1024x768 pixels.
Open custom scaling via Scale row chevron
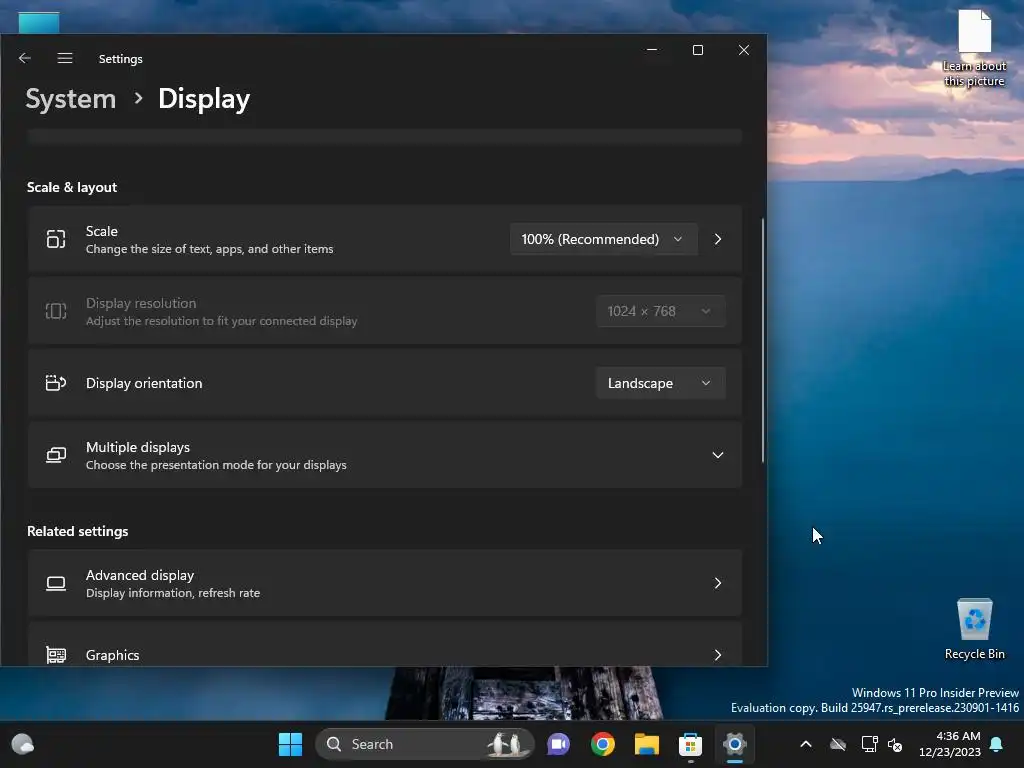pyautogui.click(x=718, y=239)
